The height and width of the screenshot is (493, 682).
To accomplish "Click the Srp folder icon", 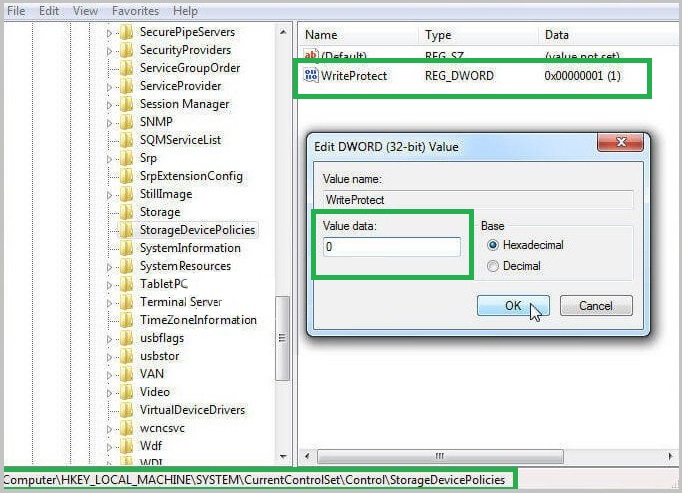I will 127,158.
